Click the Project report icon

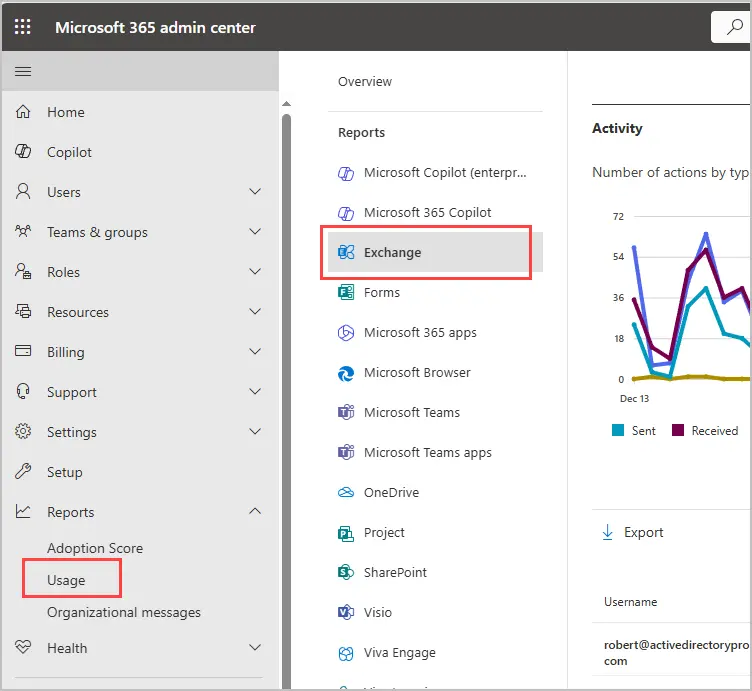[x=346, y=533]
